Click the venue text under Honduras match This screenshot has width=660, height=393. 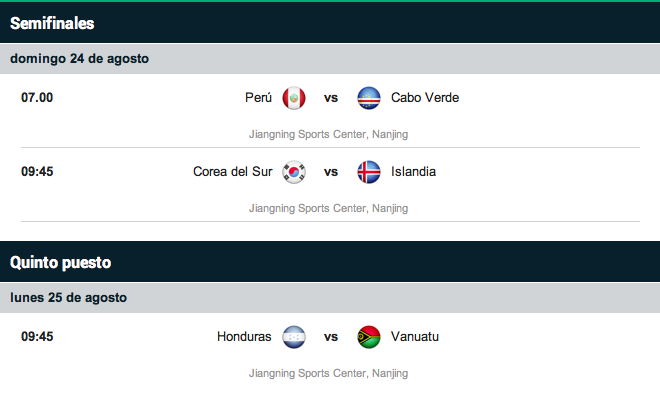(x=328, y=373)
